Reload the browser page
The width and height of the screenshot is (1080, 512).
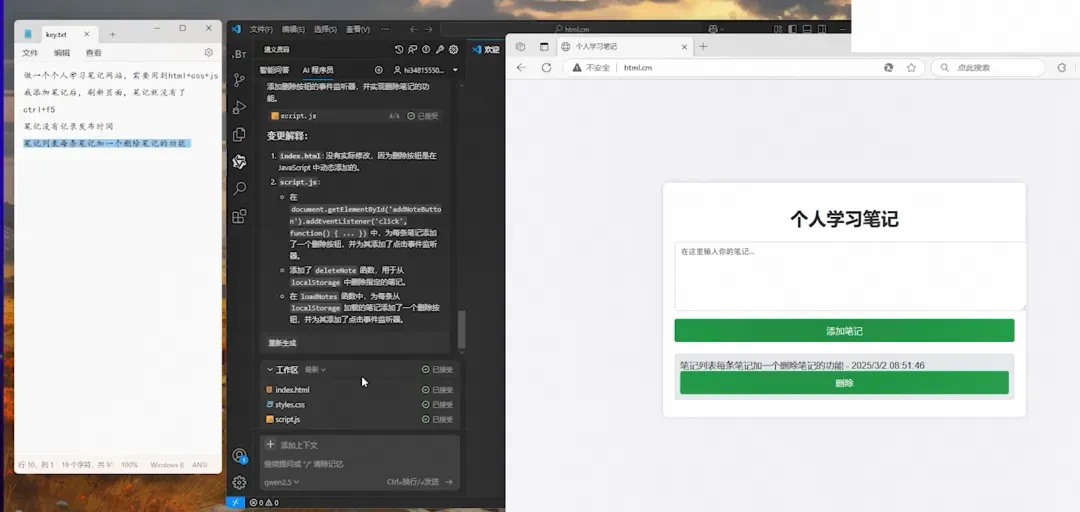(546, 68)
